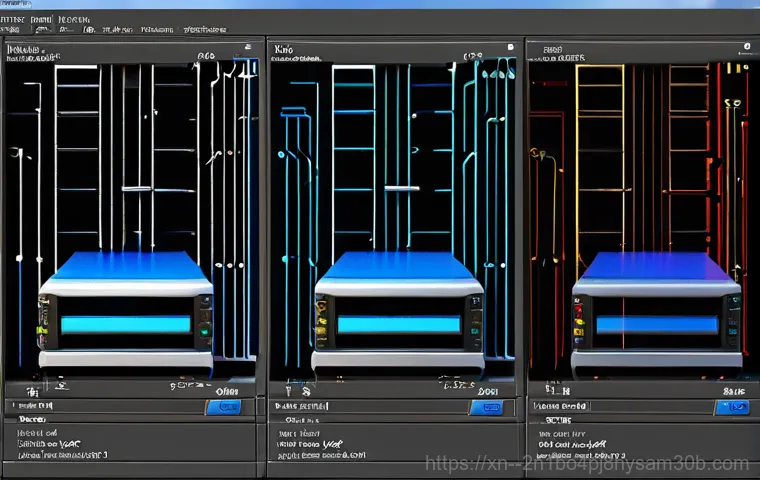Focus the text field beside the cyan-wired panel's blue button
The height and width of the screenshot is (480, 760).
[x=369, y=406]
